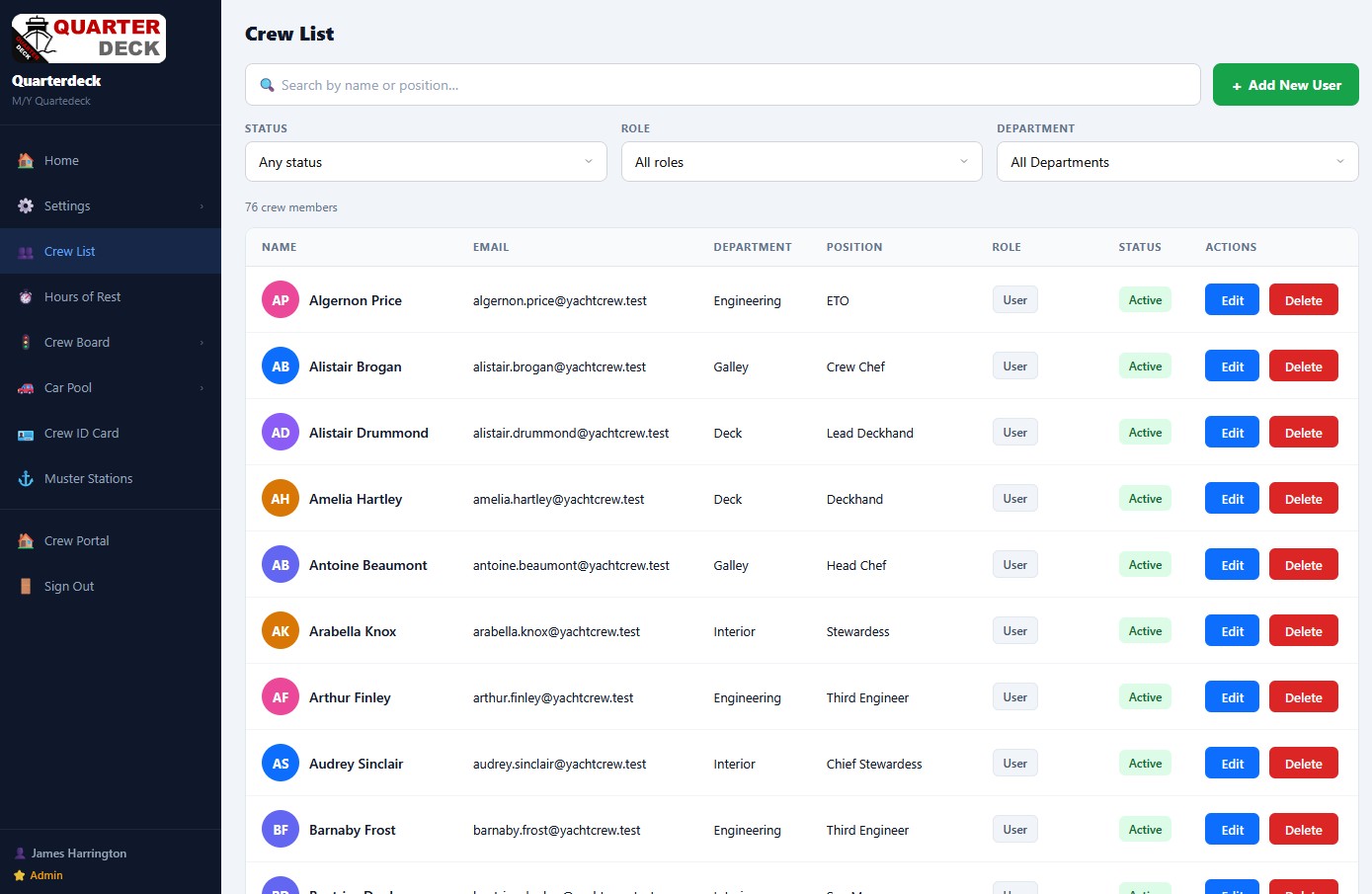Click Algernon Price's Active status badge
The height and width of the screenshot is (894, 1372).
1145,300
